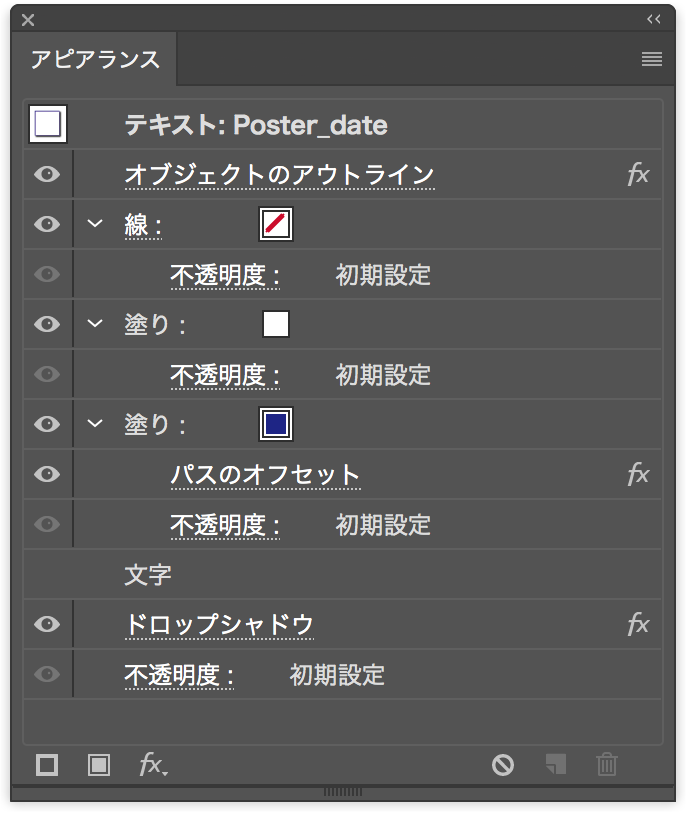Toggle eye for bottom 不透明度 row
686x816 pixels.
(47, 674)
